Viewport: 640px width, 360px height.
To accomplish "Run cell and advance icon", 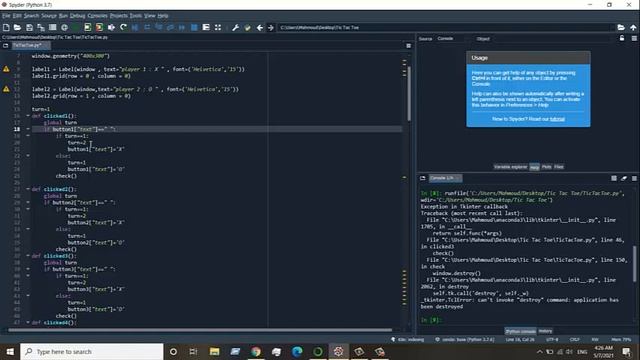I will point(99,27).
